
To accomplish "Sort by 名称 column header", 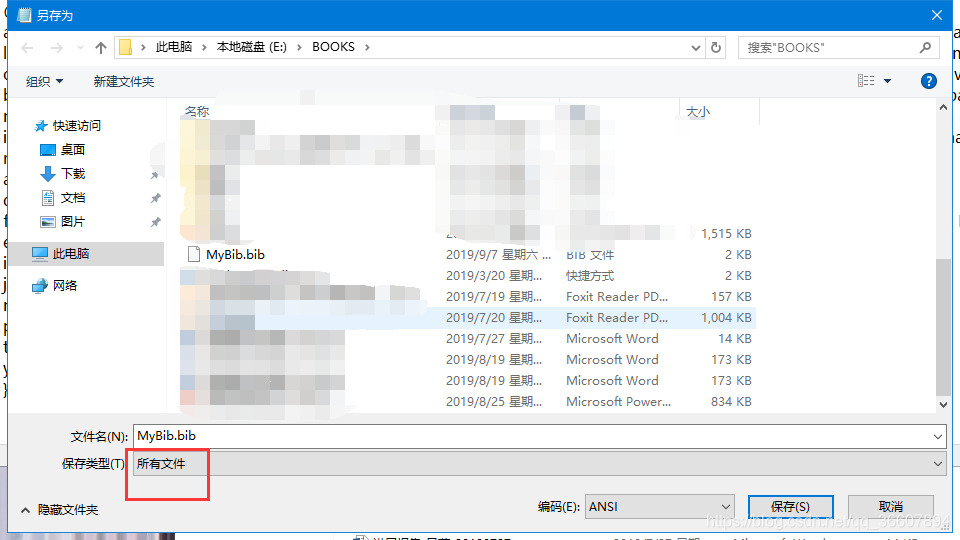I will (x=197, y=111).
